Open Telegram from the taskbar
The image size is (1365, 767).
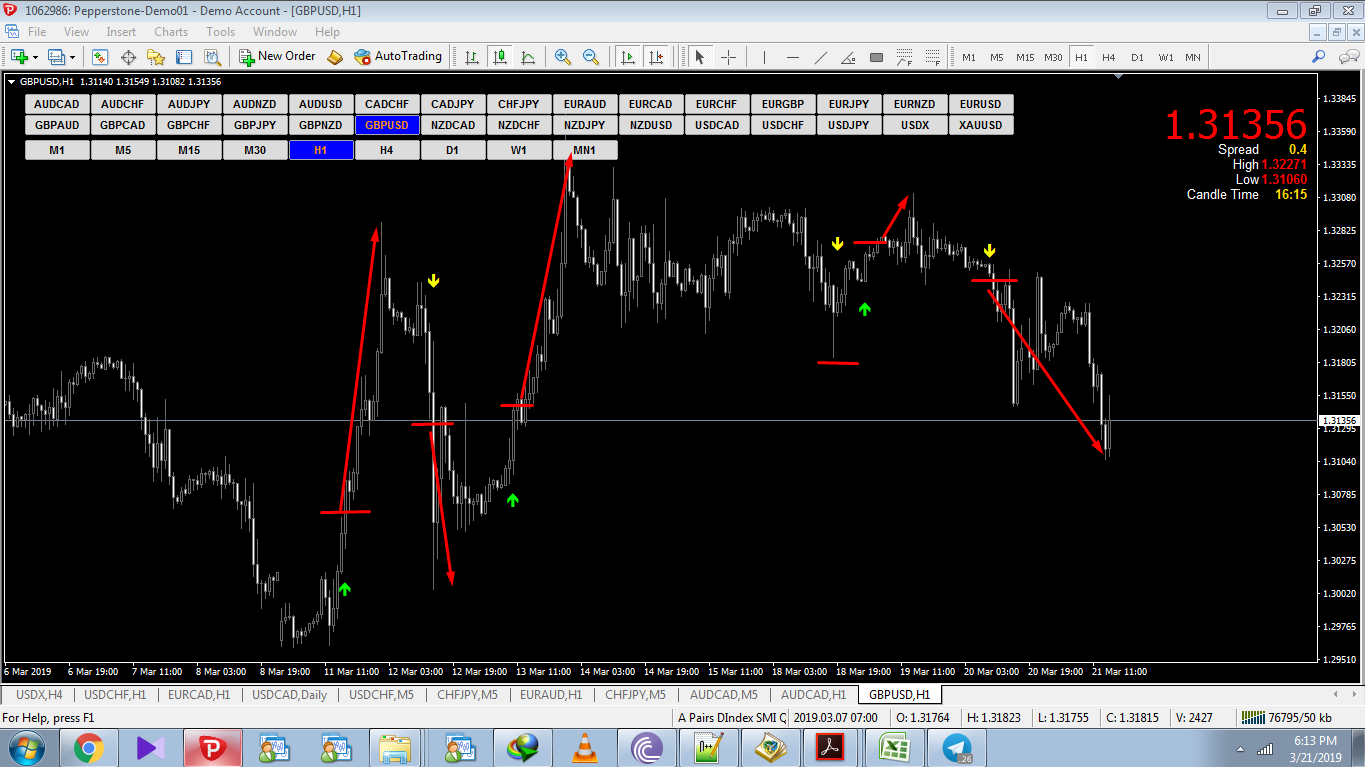click(957, 747)
